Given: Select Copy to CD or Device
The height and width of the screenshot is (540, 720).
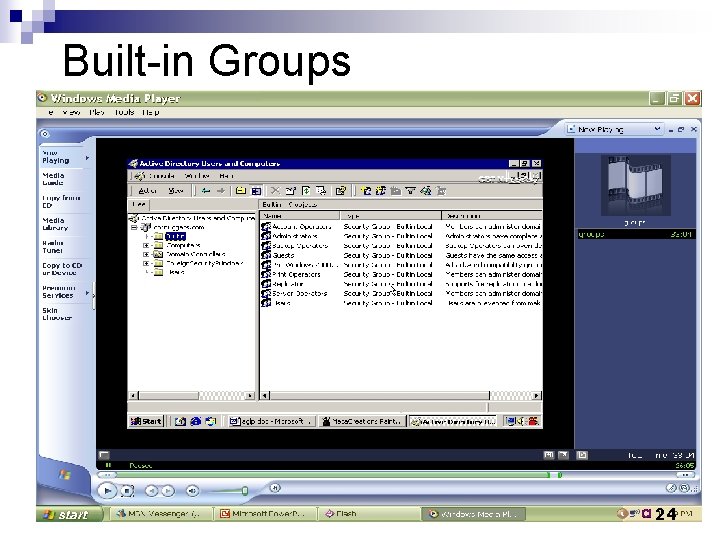Looking at the screenshot, I should point(62,269).
